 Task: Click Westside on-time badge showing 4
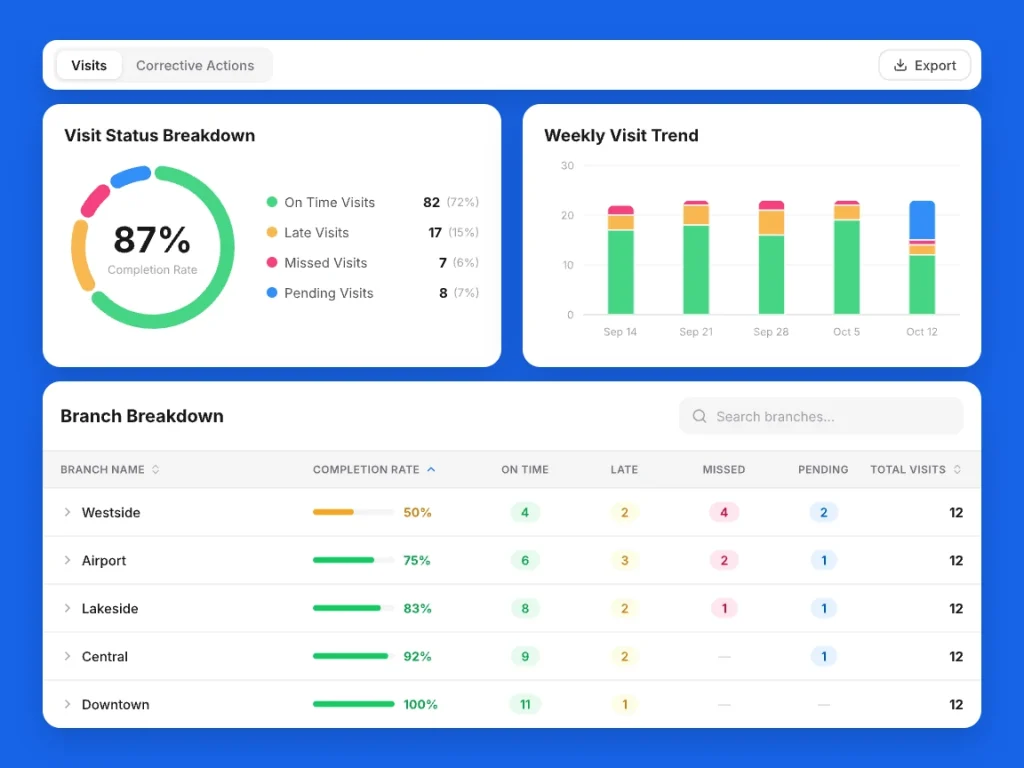(525, 513)
